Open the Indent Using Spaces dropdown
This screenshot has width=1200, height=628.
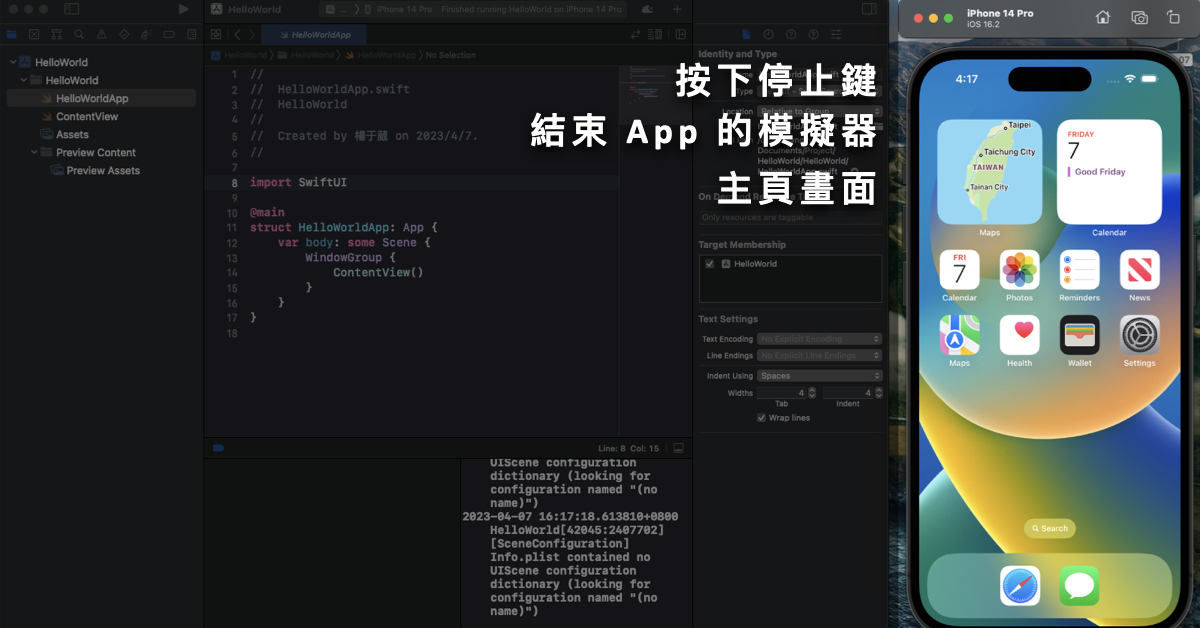coord(820,376)
